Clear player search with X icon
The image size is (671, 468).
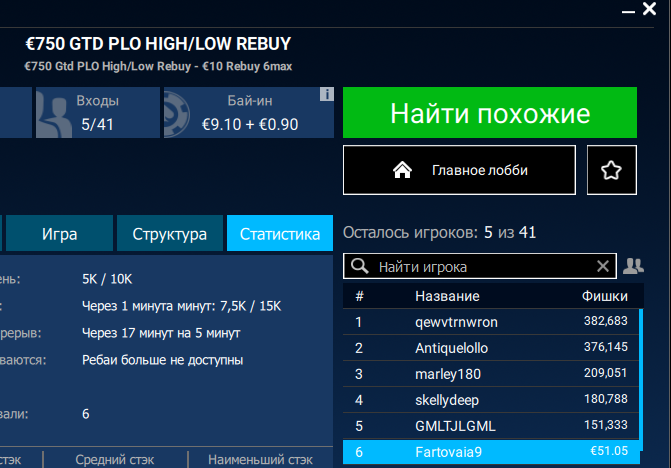603,266
